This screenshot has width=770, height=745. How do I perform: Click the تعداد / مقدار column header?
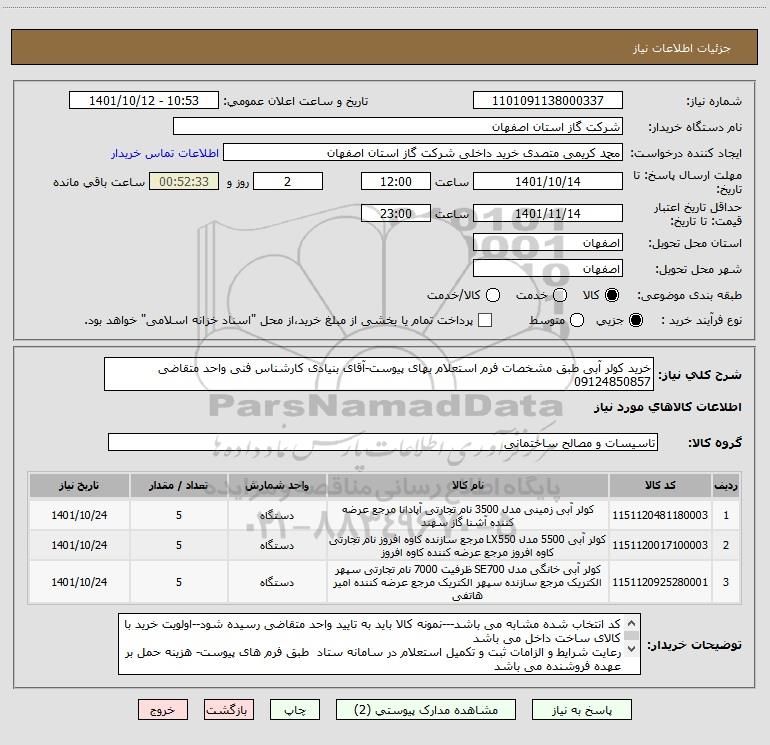point(179,485)
